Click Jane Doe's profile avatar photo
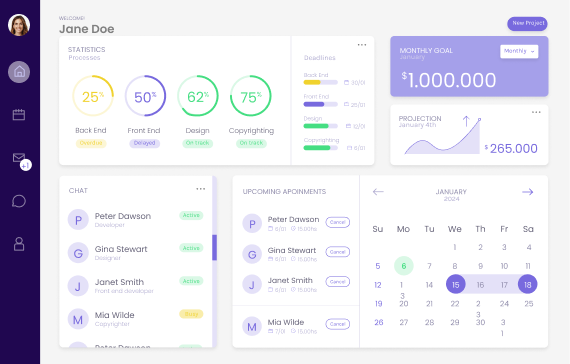The height and width of the screenshot is (364, 570). [19, 25]
